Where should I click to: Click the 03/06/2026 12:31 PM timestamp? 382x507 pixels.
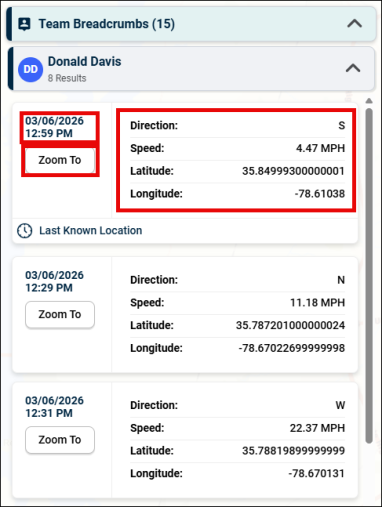pyautogui.click(x=54, y=407)
